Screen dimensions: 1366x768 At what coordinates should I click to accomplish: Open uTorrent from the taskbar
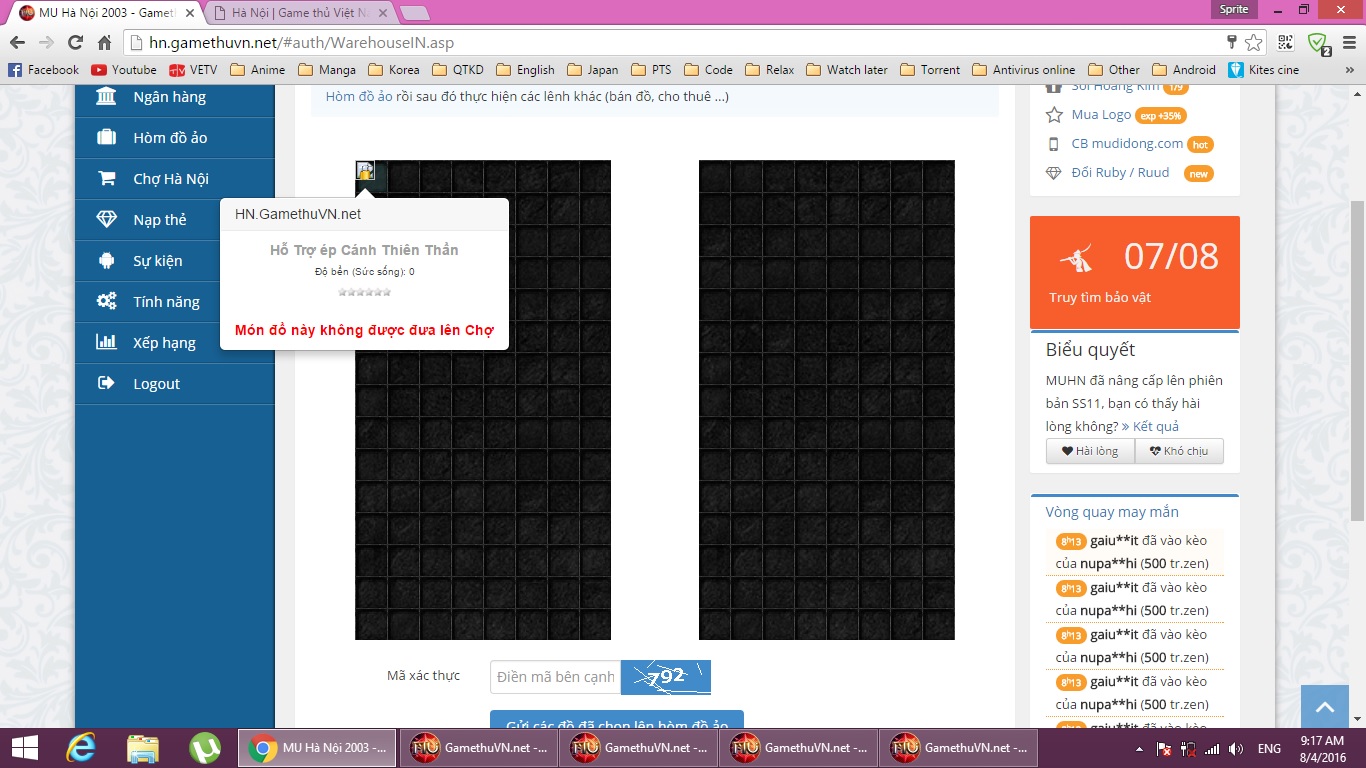(205, 748)
